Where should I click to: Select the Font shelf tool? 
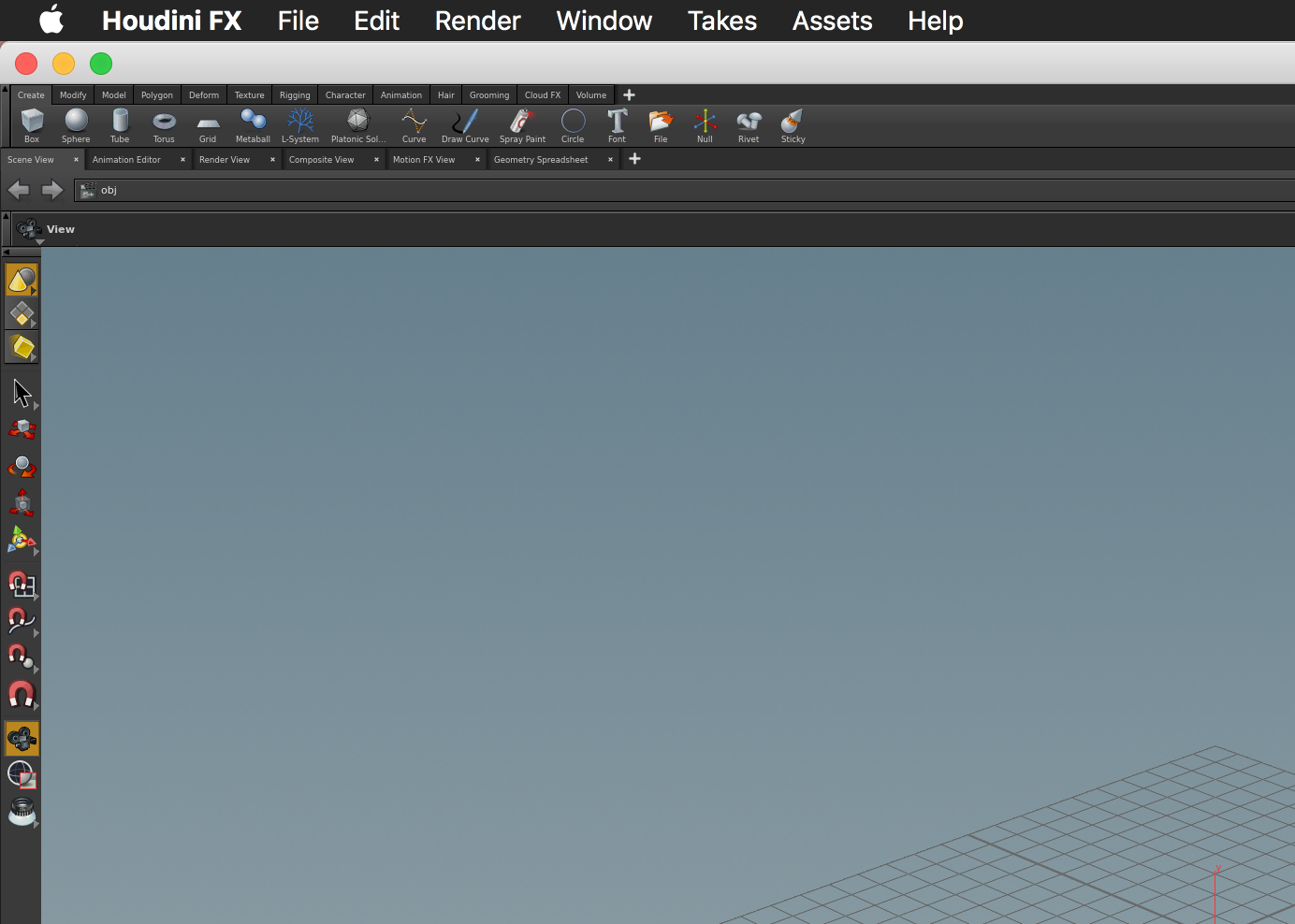(x=617, y=125)
